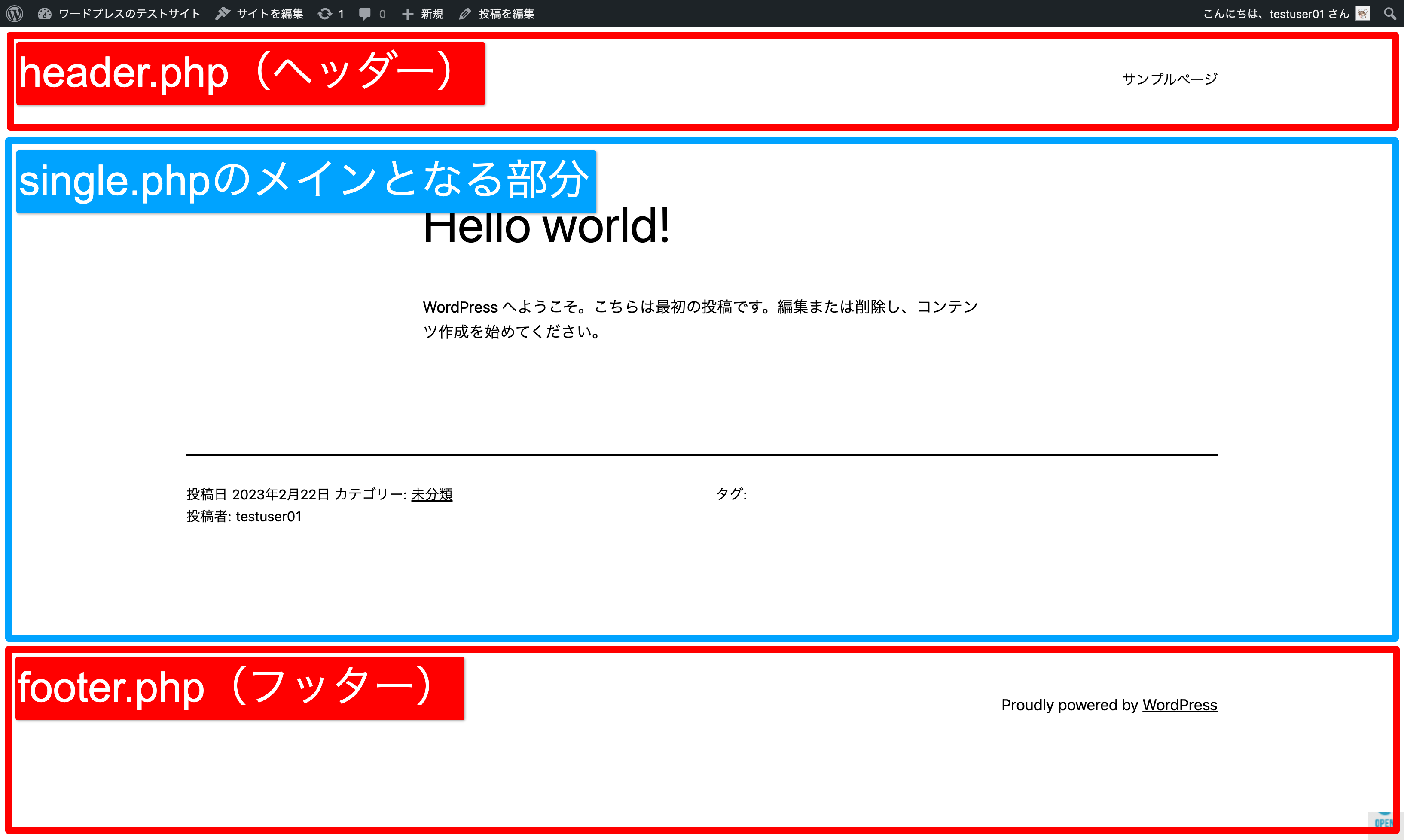The image size is (1404, 840).
Task: Click the testuser01 avatar thumbnail
Action: coord(1363,14)
